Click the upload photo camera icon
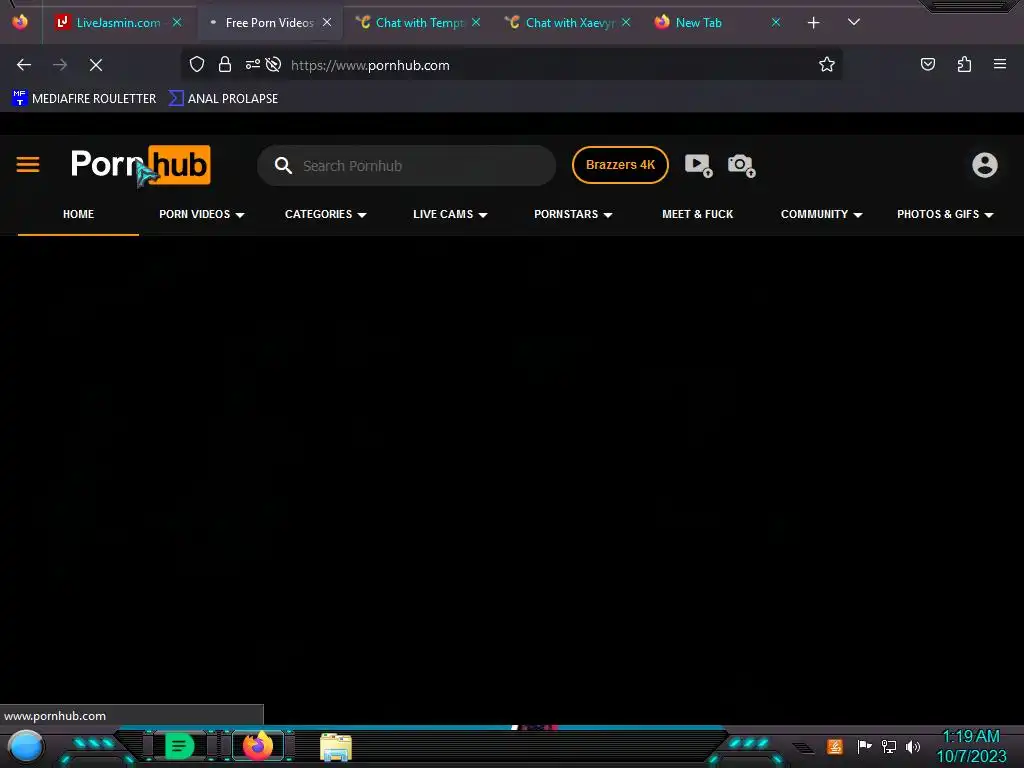This screenshot has width=1024, height=768. pos(741,165)
